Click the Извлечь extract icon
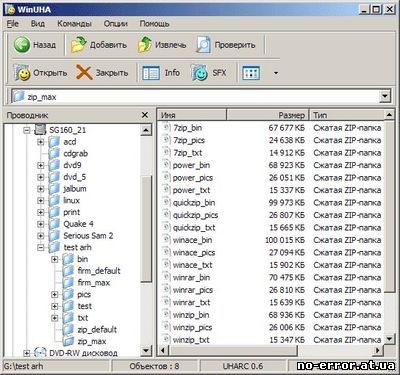Viewport: 400px width, 375px height. coord(145,45)
